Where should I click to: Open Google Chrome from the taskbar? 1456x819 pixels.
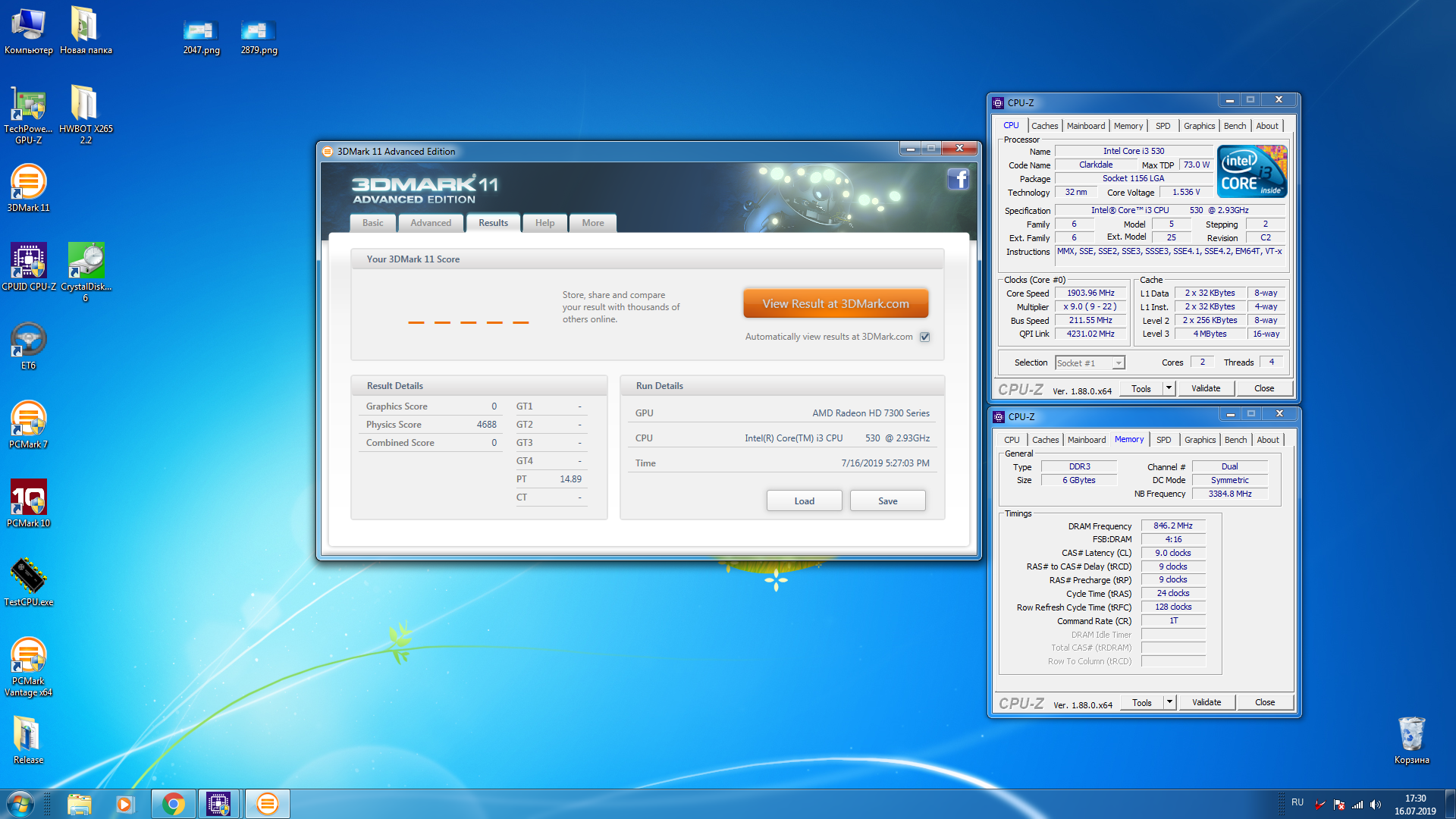(x=173, y=804)
